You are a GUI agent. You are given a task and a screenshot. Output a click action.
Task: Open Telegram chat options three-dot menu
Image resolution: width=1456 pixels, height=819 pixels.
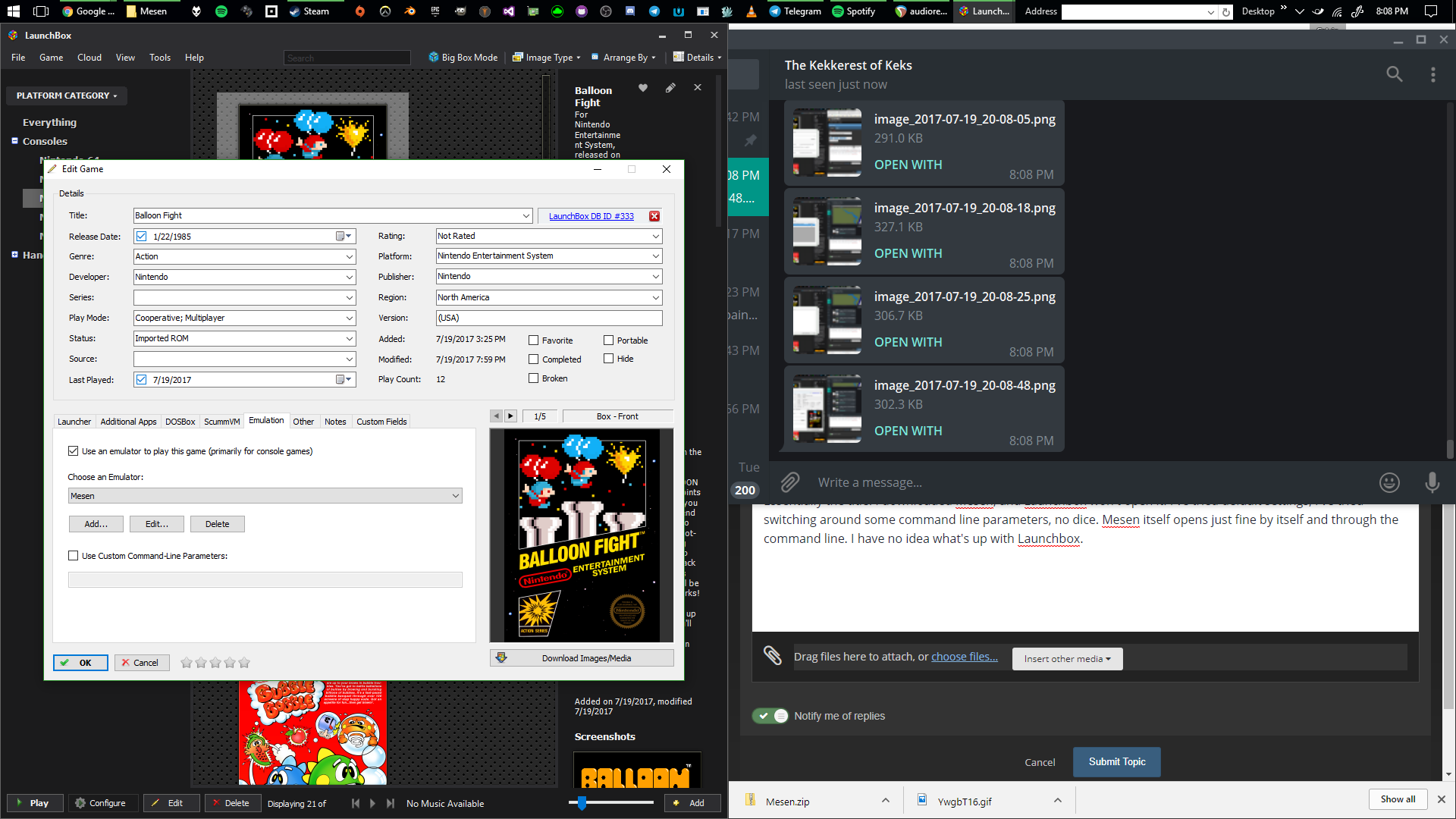tap(1432, 74)
